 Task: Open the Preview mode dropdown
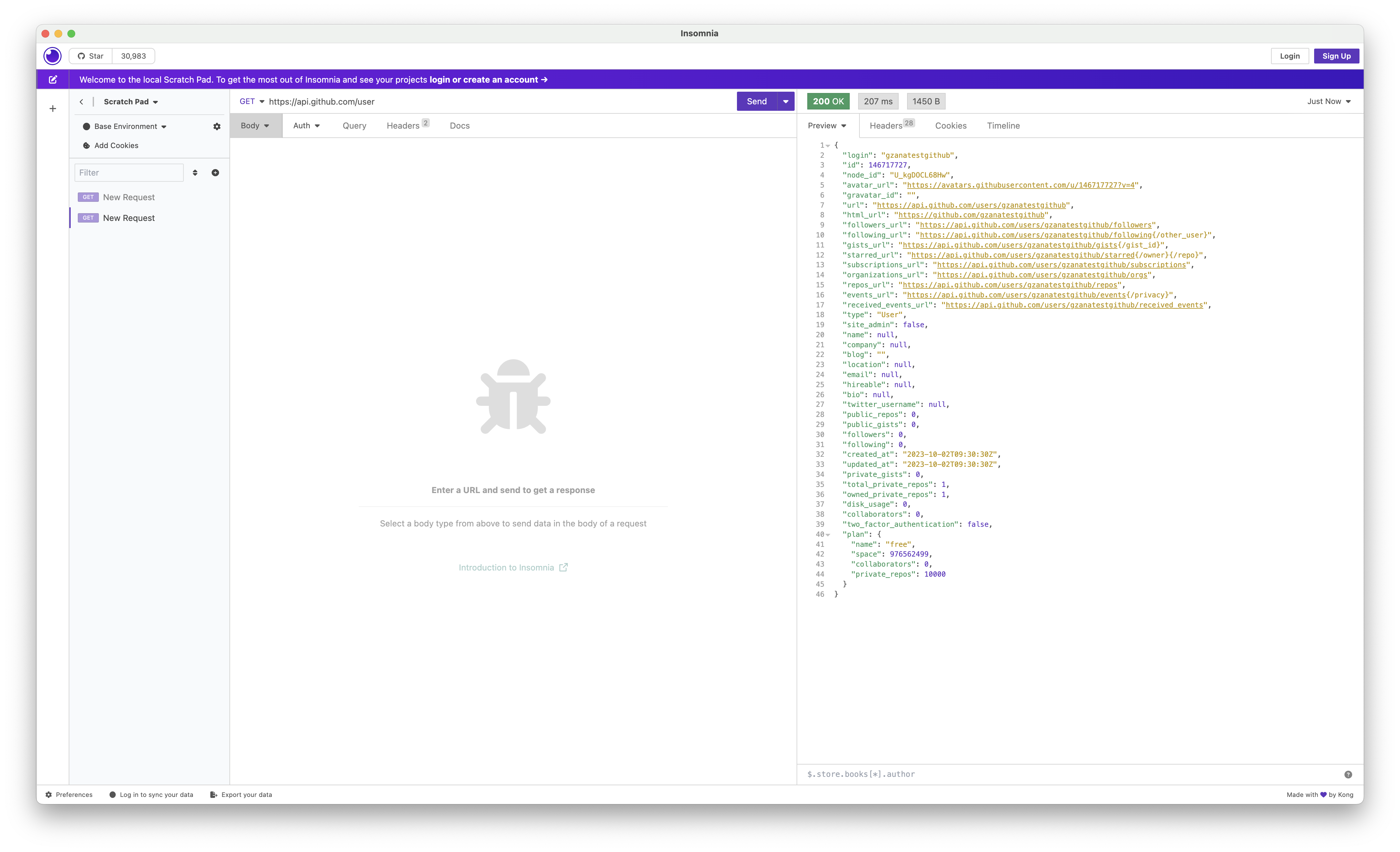pos(827,125)
